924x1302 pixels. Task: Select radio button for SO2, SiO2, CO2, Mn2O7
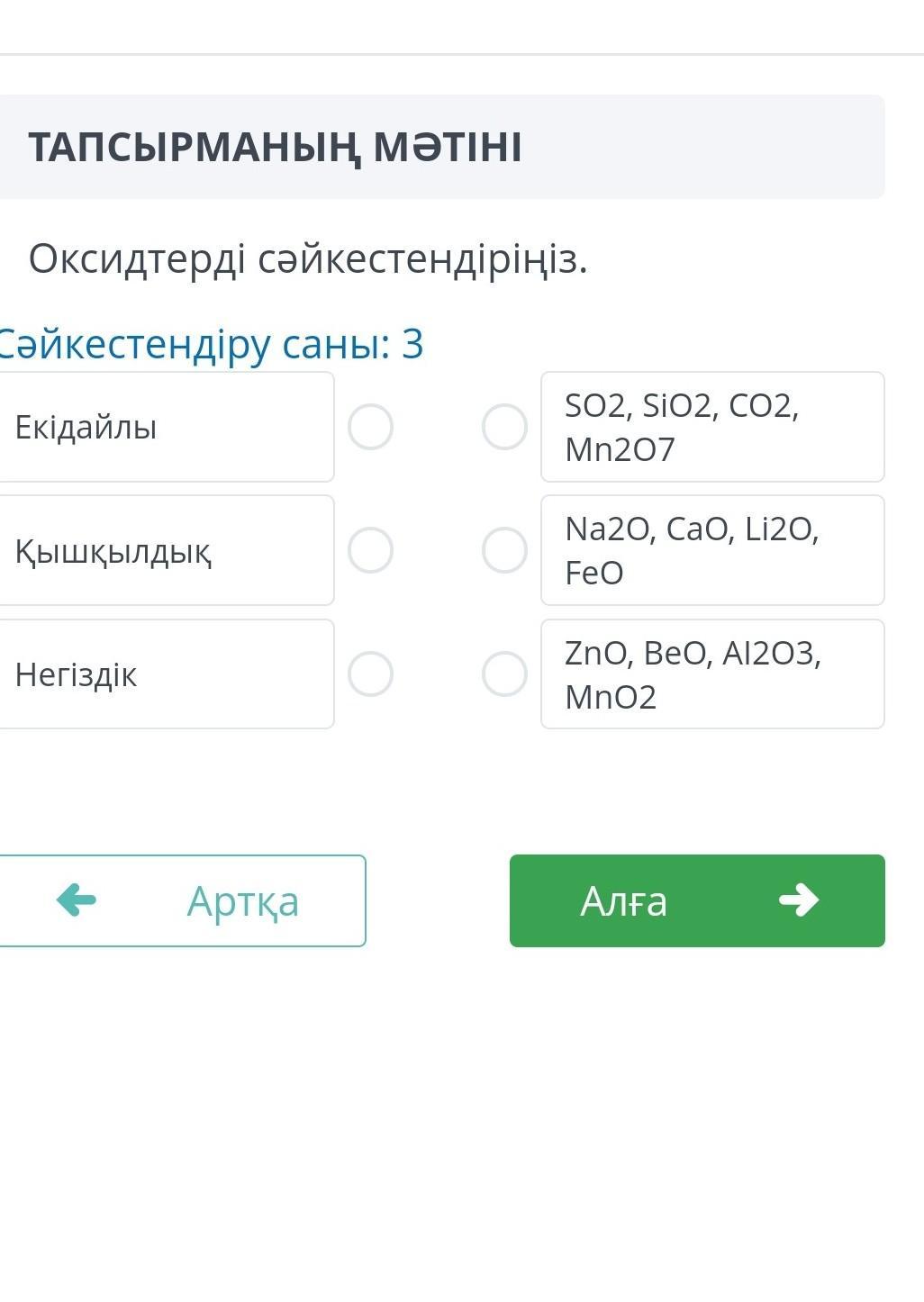pyautogui.click(x=504, y=427)
